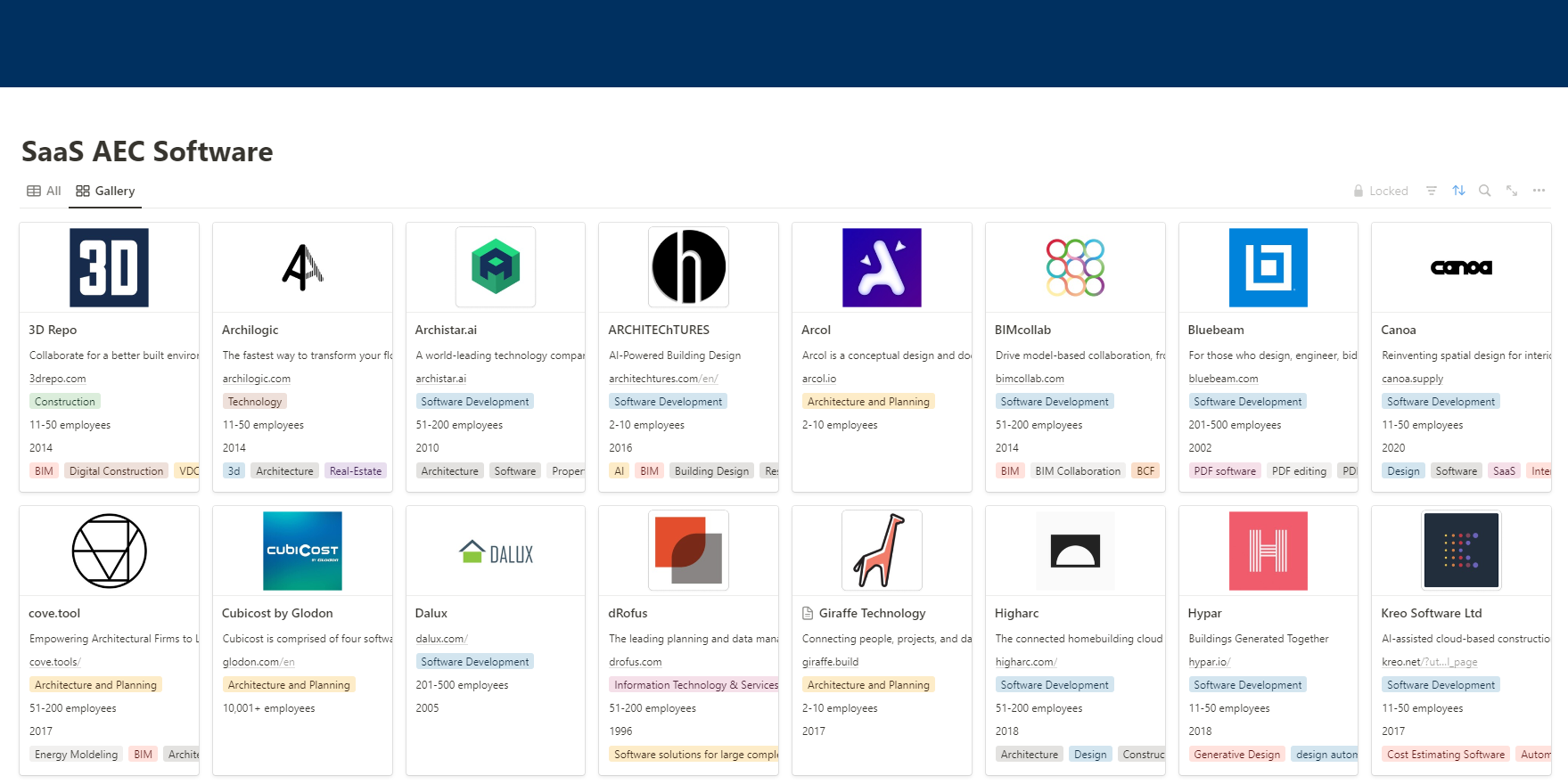Open the Archistar.ai green hexagon logo
This screenshot has width=1568, height=784.
coord(496,267)
